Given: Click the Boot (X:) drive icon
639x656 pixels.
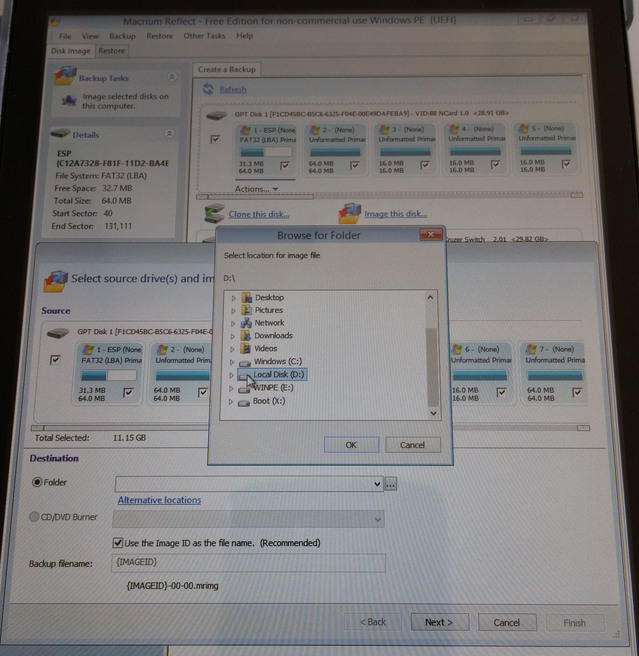Looking at the screenshot, I should [x=244, y=402].
